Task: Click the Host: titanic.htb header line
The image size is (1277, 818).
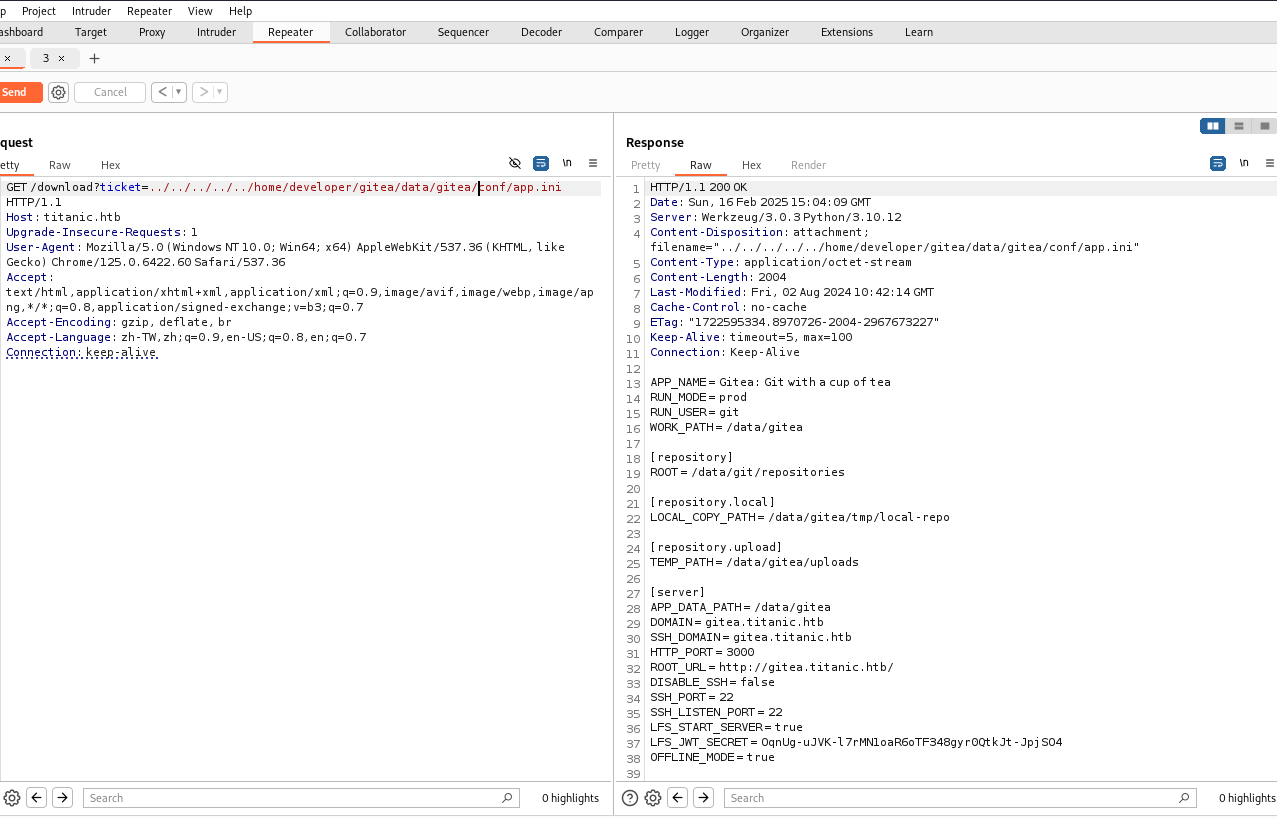Action: click(64, 217)
